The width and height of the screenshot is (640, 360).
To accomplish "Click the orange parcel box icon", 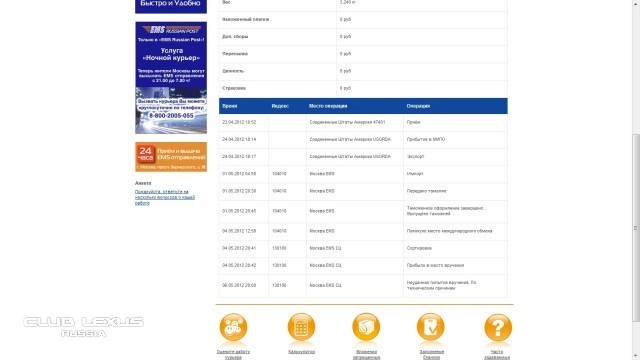I will pos(366,327).
